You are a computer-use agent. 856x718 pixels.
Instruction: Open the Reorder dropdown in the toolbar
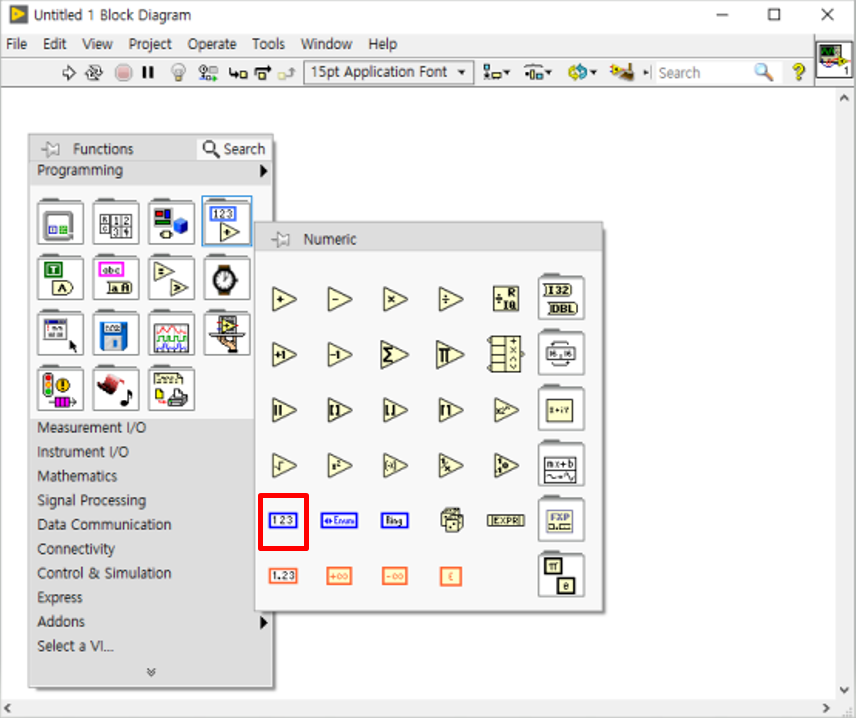(582, 72)
